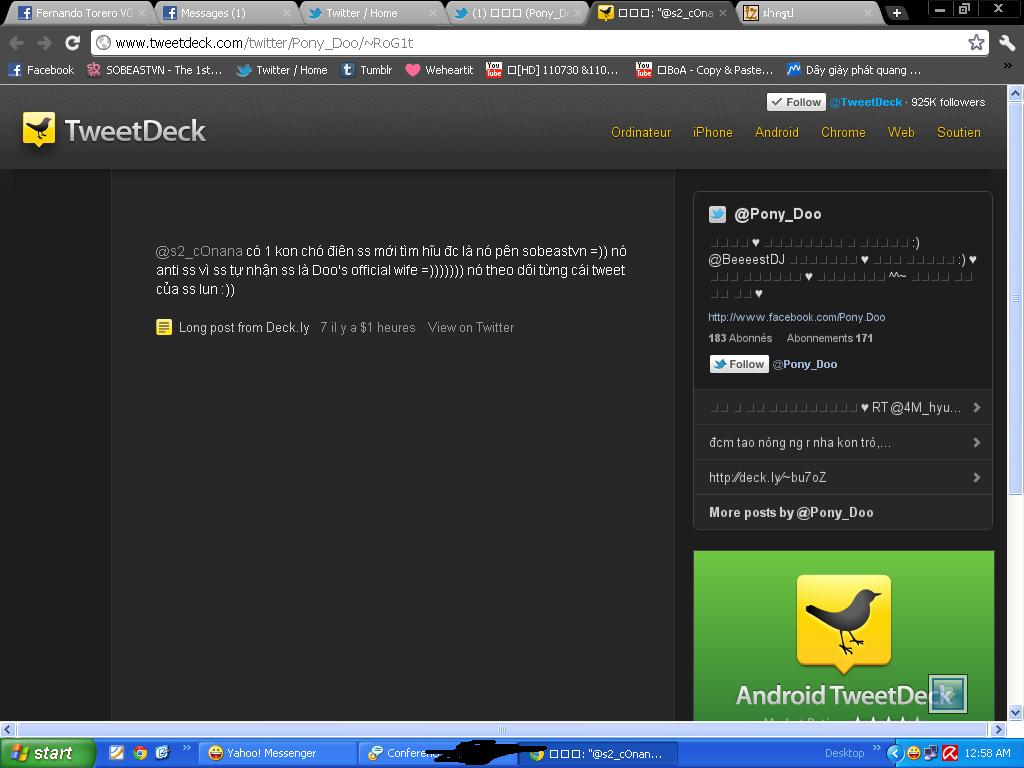The height and width of the screenshot is (768, 1024).
Task: Expand the 'đcm tao nóng' post row
Action: tap(842, 442)
